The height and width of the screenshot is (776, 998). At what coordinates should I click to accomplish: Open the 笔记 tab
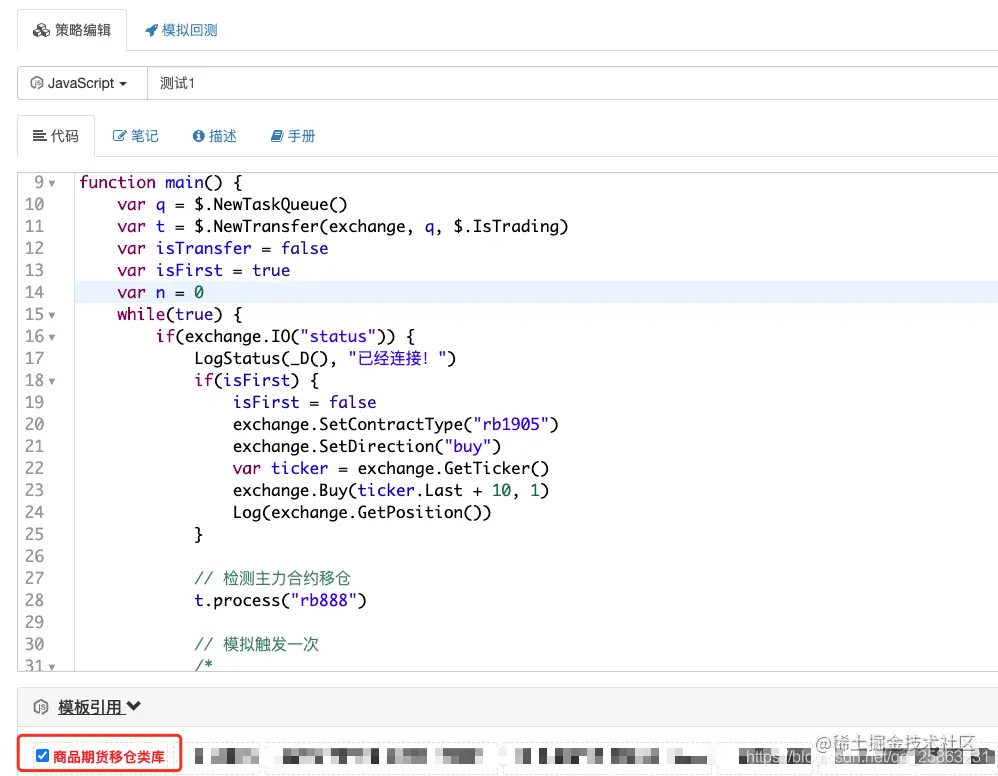pyautogui.click(x=136, y=136)
